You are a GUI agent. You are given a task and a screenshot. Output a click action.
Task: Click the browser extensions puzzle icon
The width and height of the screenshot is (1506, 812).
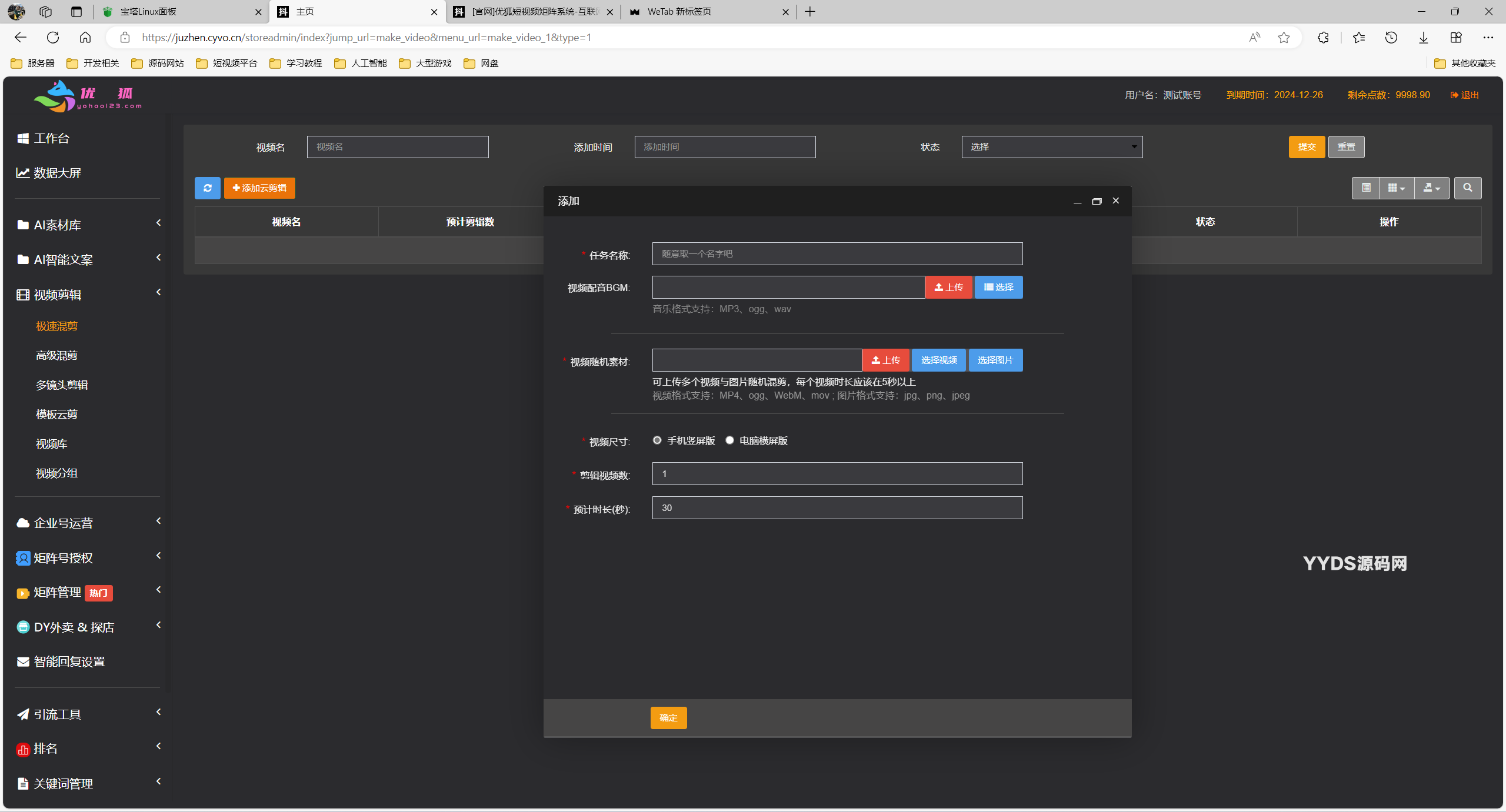1323,38
